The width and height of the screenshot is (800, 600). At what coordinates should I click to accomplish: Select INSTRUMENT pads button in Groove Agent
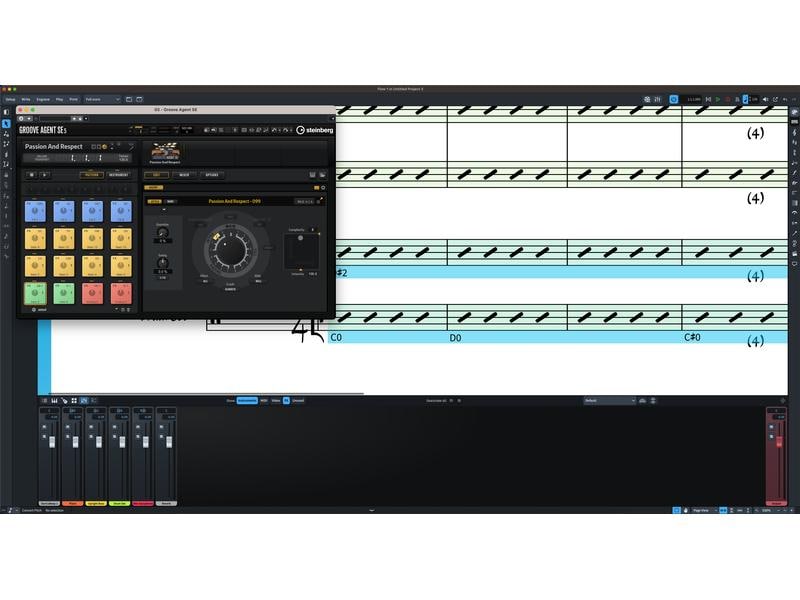[118, 175]
